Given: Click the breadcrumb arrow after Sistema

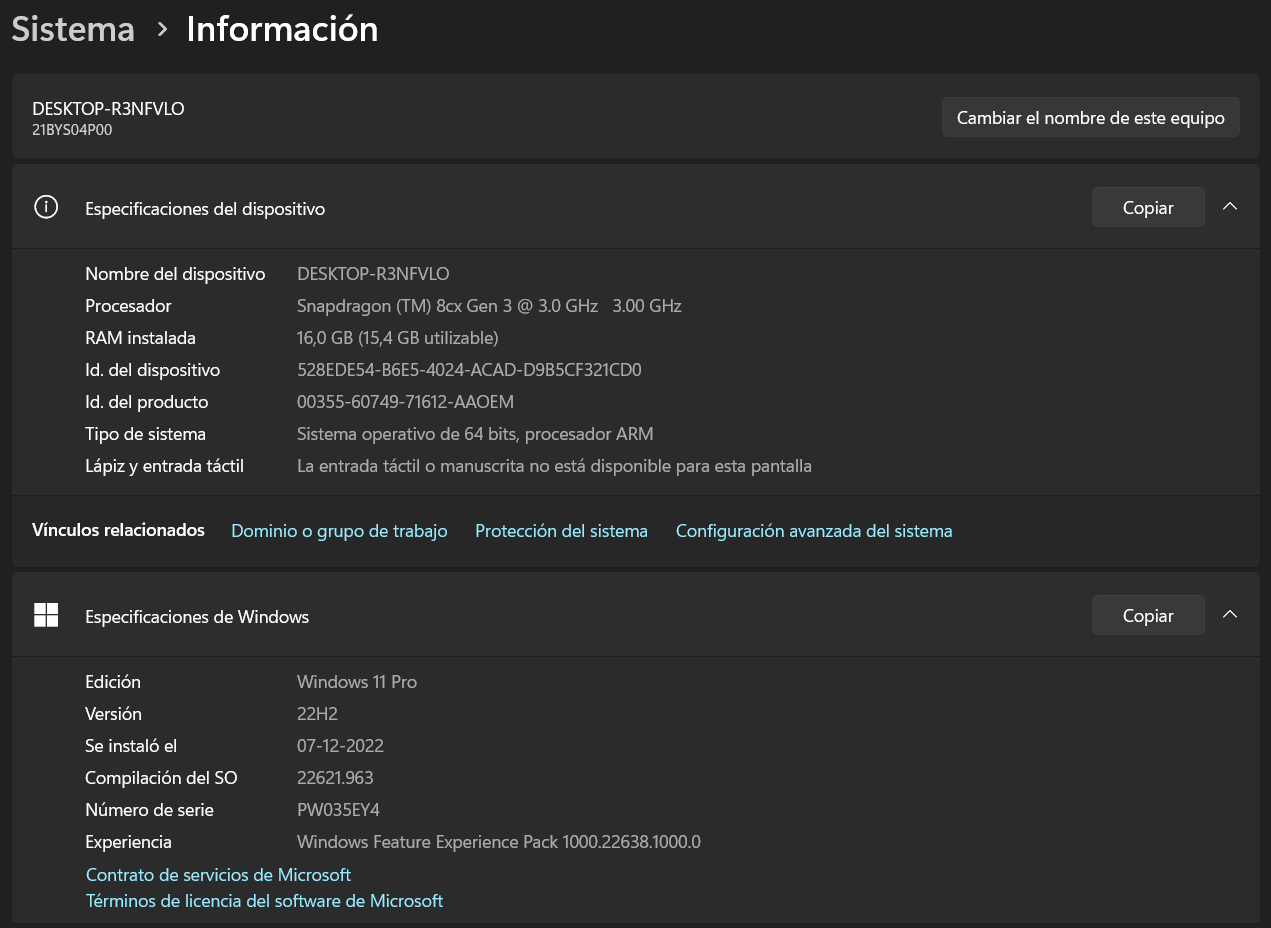Looking at the screenshot, I should point(162,30).
